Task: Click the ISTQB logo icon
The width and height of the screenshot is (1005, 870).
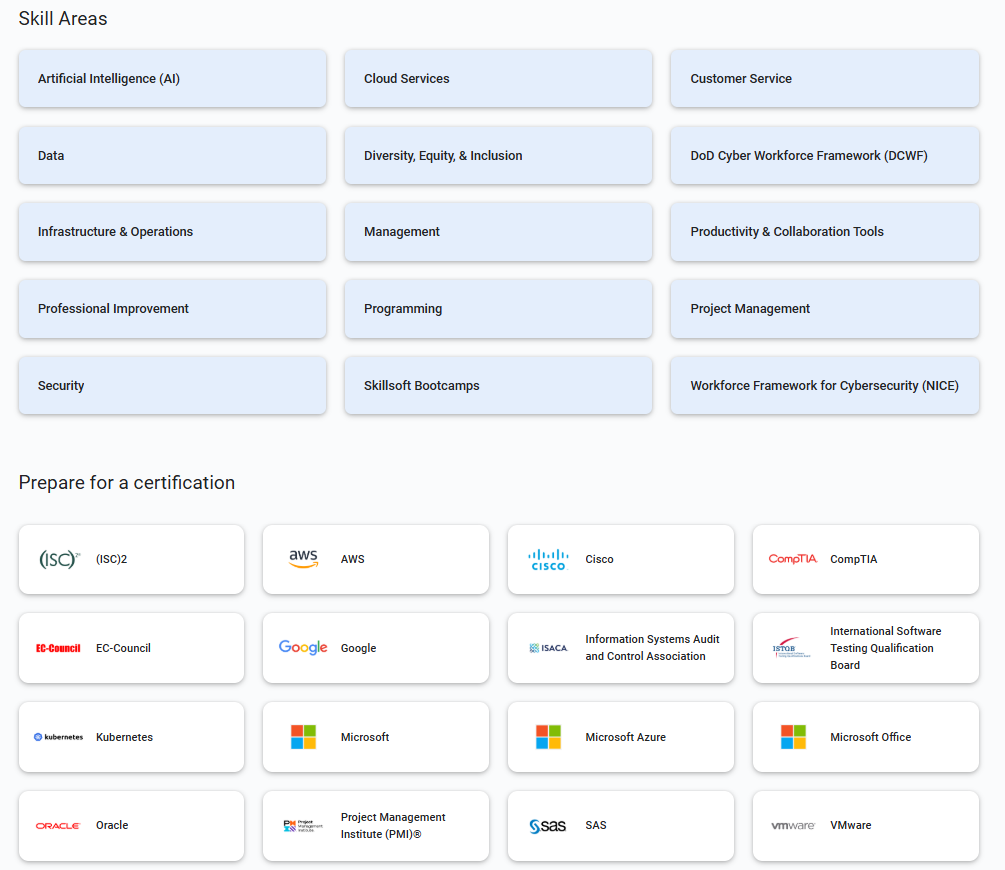Action: click(x=792, y=648)
